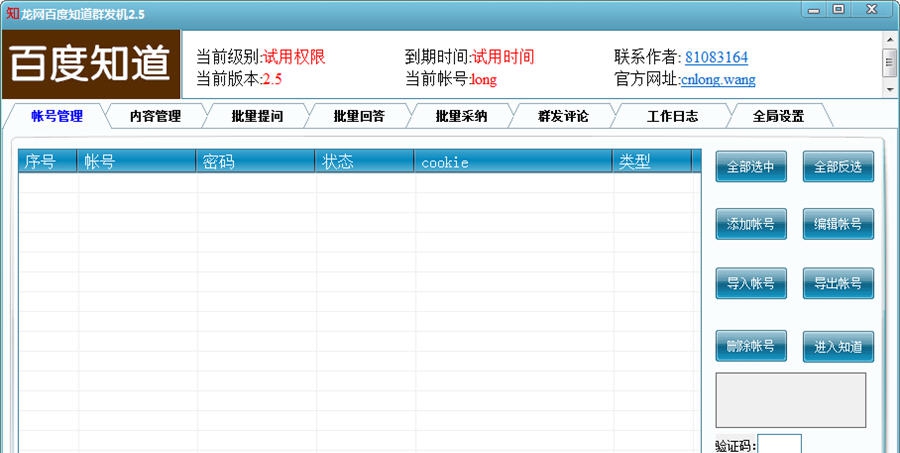Viewport: 900px width, 453px height.
Task: Select the 批量采纳 tab
Action: point(461,116)
